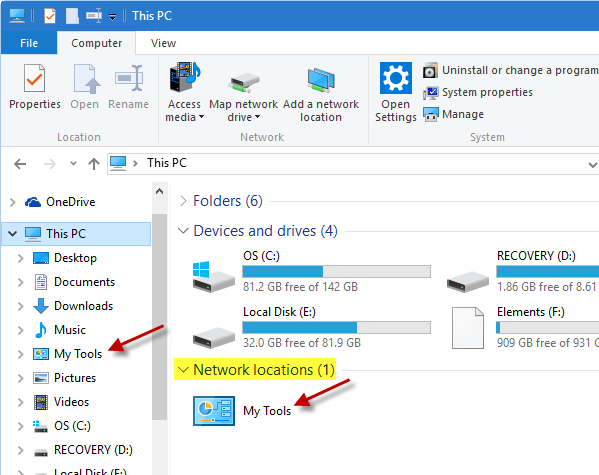The height and width of the screenshot is (475, 599).
Task: Click Local Disk (E:) capacity usage bar
Action: coord(337,327)
